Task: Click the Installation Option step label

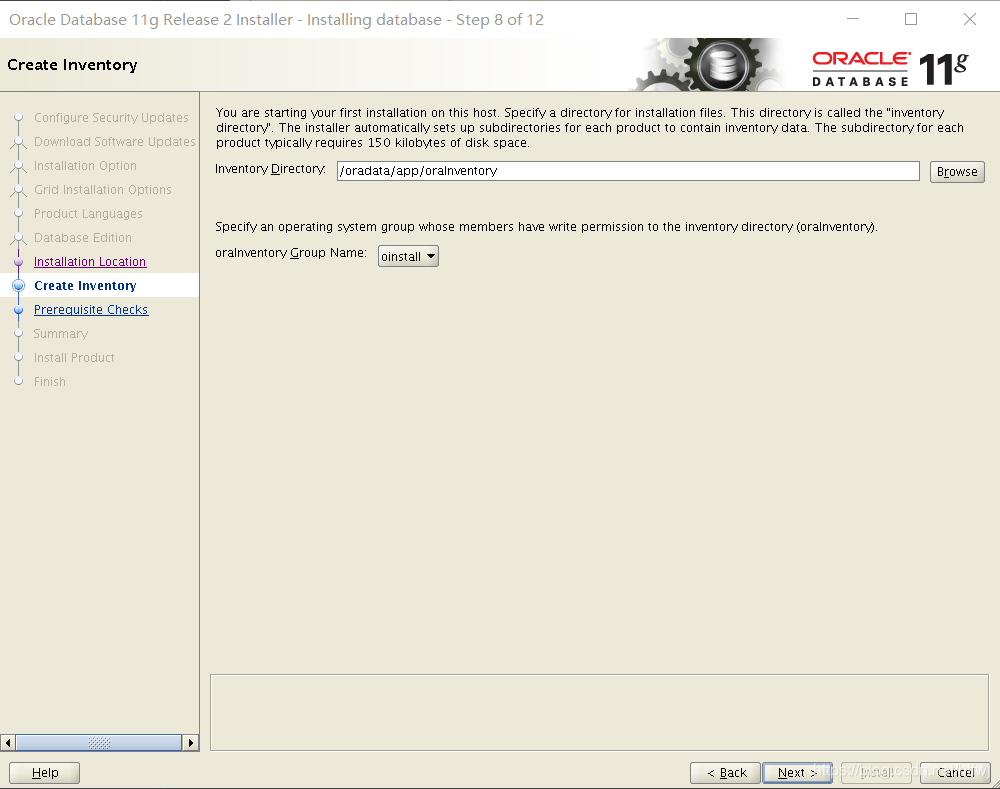Action: click(85, 166)
